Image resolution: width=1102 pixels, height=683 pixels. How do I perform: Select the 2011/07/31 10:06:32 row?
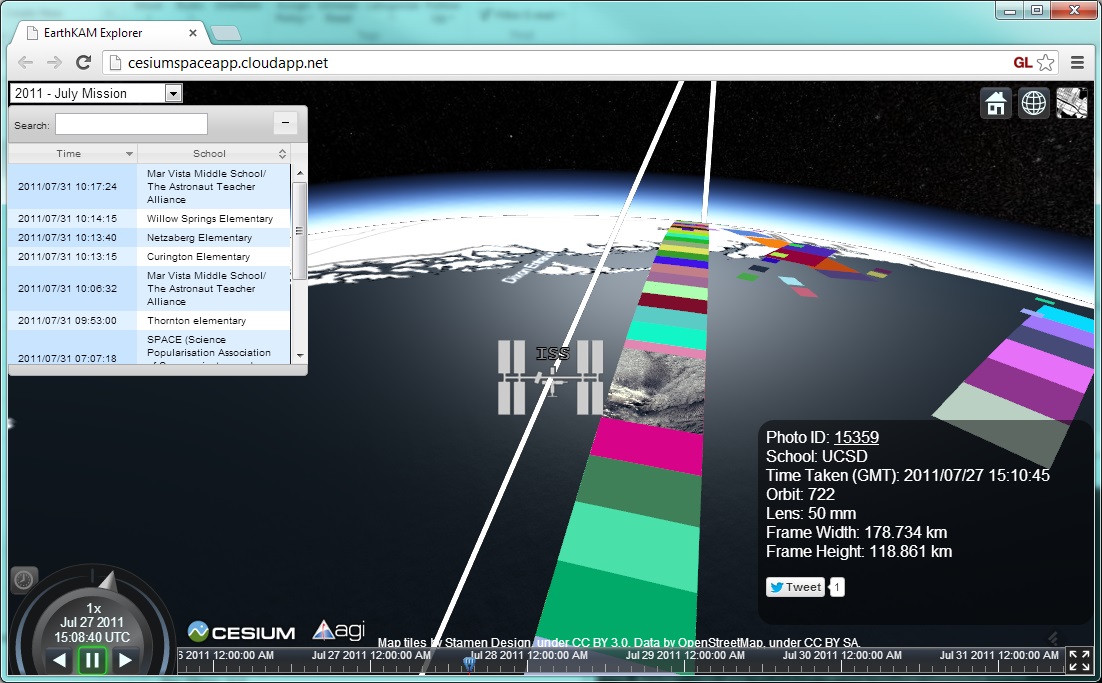[x=149, y=288]
